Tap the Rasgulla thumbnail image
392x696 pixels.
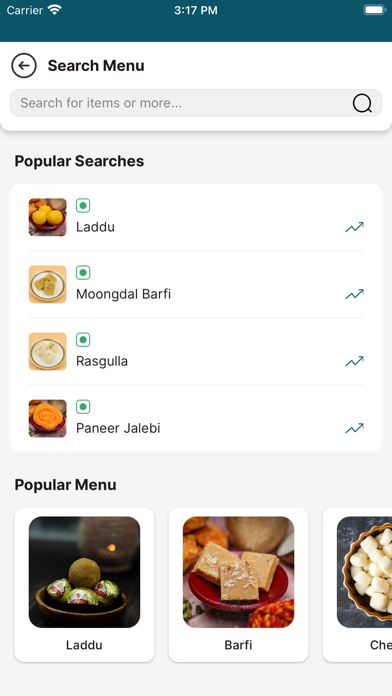pyautogui.click(x=48, y=352)
